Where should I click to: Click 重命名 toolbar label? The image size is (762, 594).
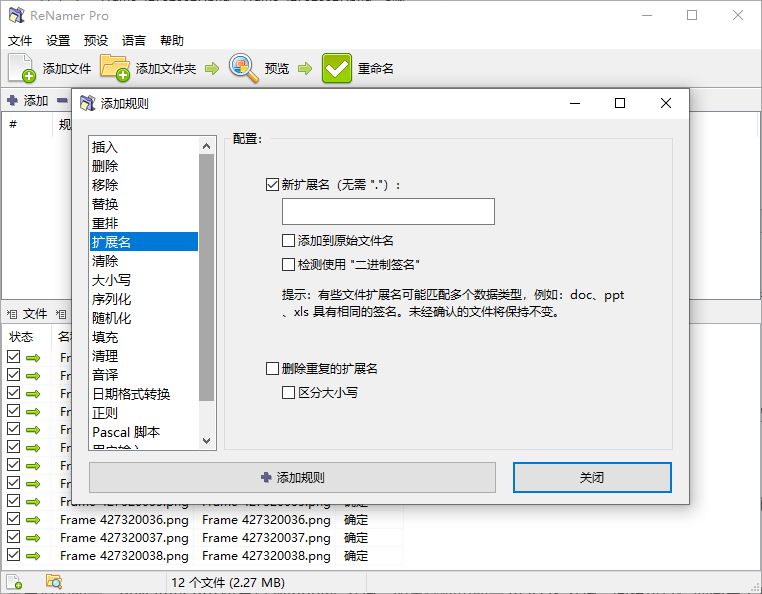point(375,69)
